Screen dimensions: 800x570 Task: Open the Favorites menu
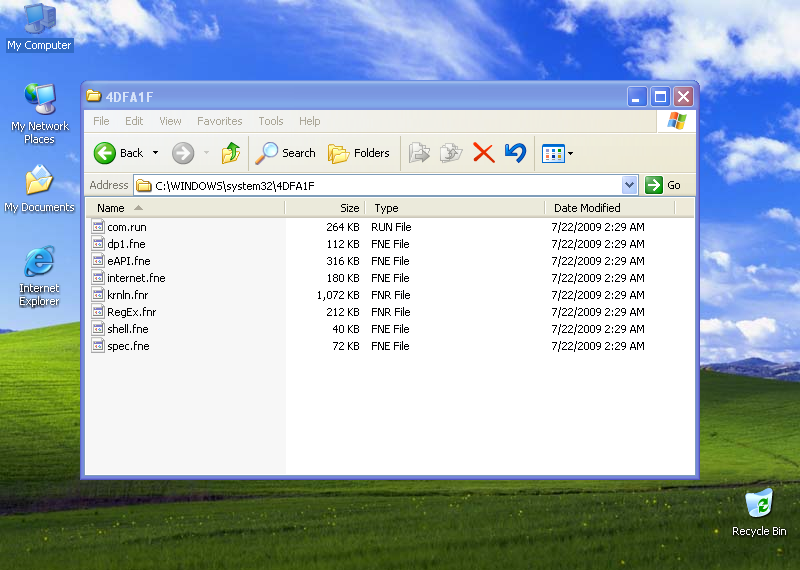click(x=219, y=121)
